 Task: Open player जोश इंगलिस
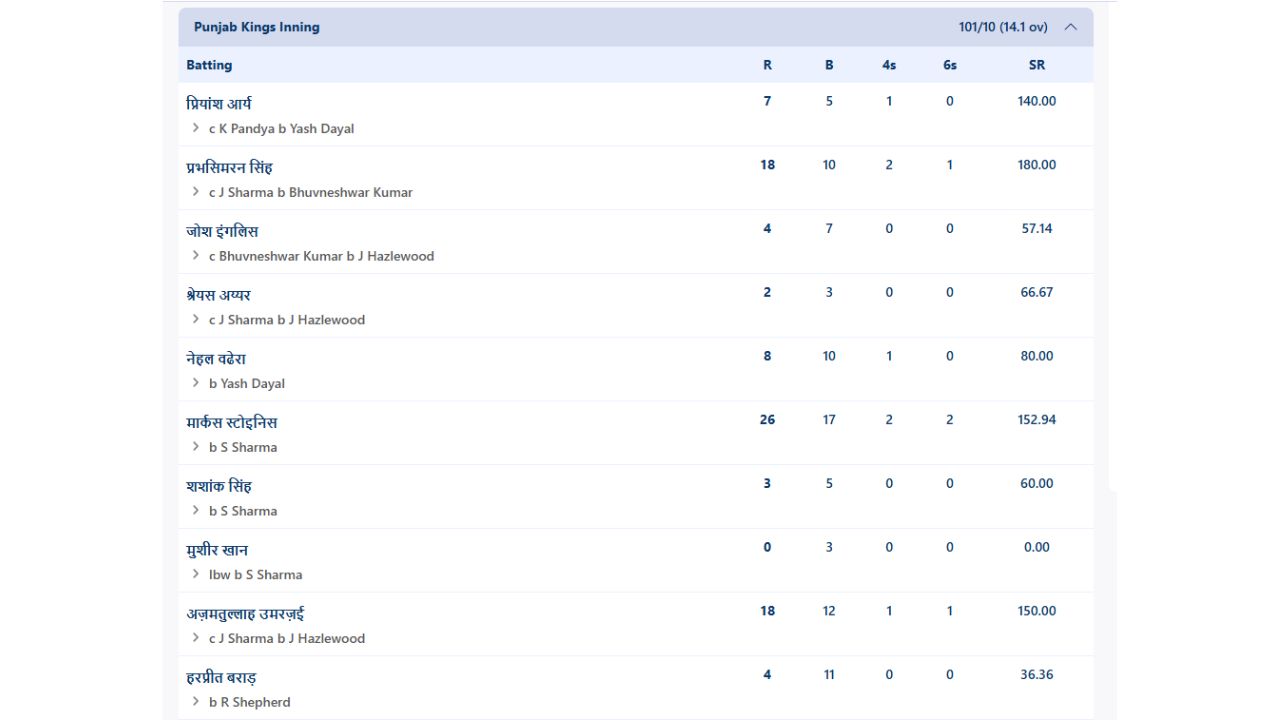tap(222, 231)
